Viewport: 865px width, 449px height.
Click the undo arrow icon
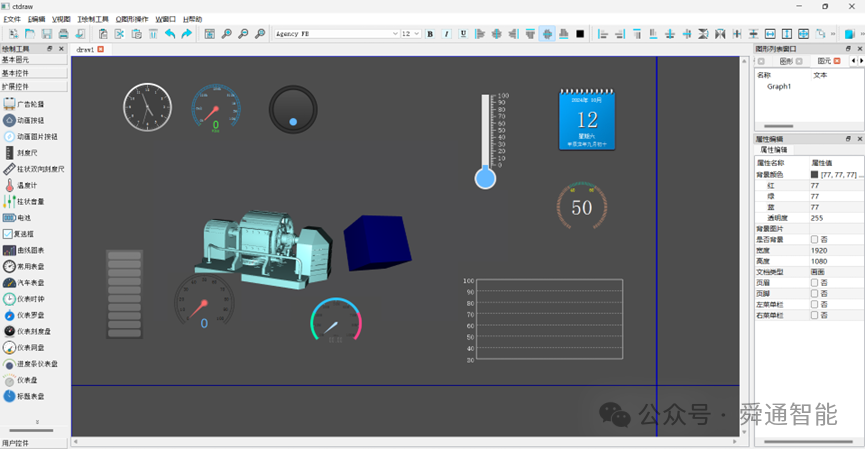pos(170,34)
